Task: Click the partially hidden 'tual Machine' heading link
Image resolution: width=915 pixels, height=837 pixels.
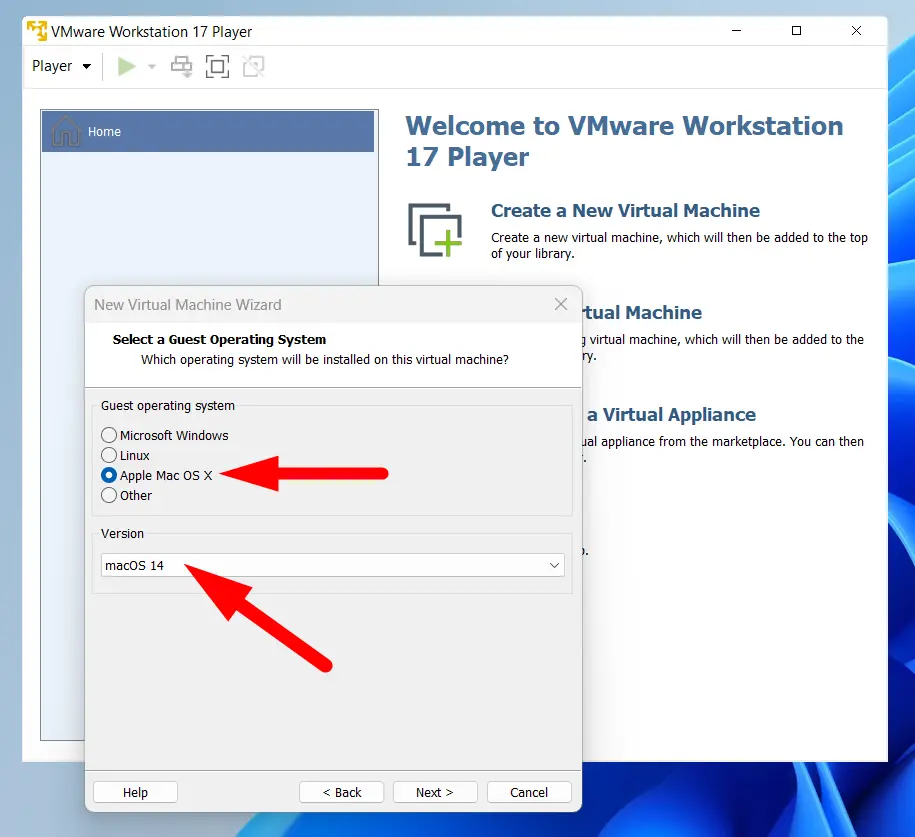Action: [x=642, y=313]
